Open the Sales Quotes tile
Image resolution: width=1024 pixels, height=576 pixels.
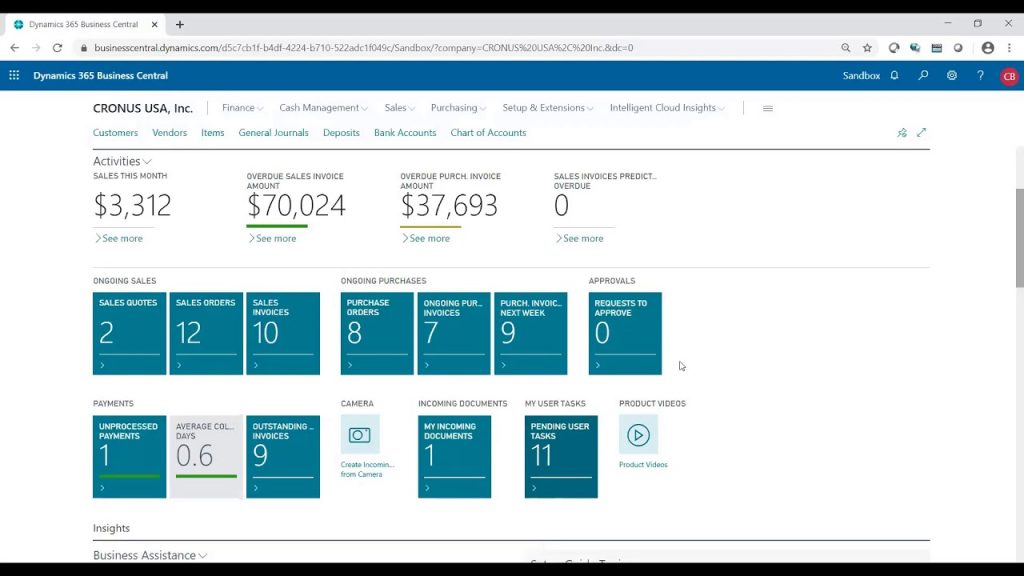[129, 334]
